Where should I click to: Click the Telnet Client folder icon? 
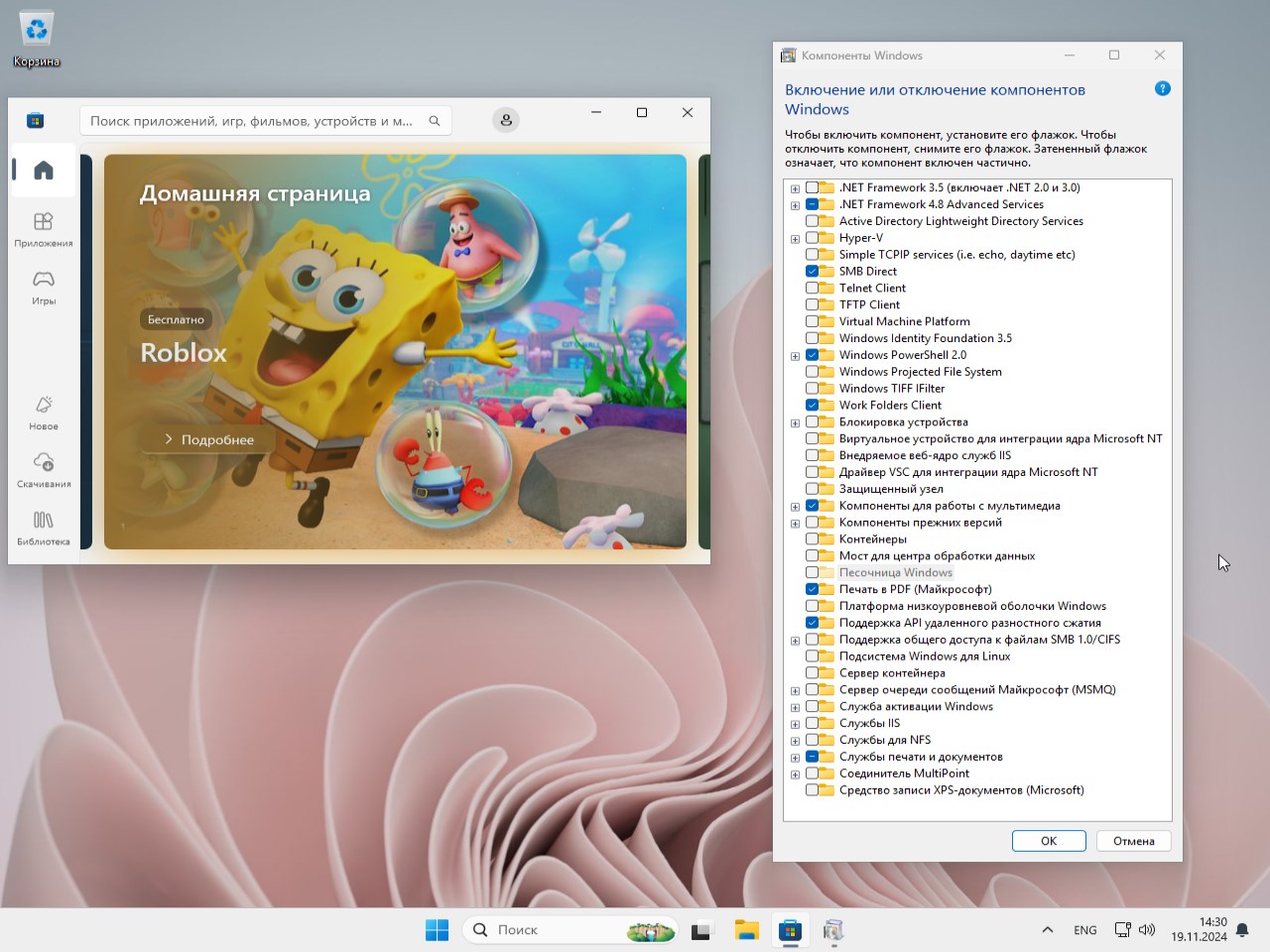click(x=827, y=288)
